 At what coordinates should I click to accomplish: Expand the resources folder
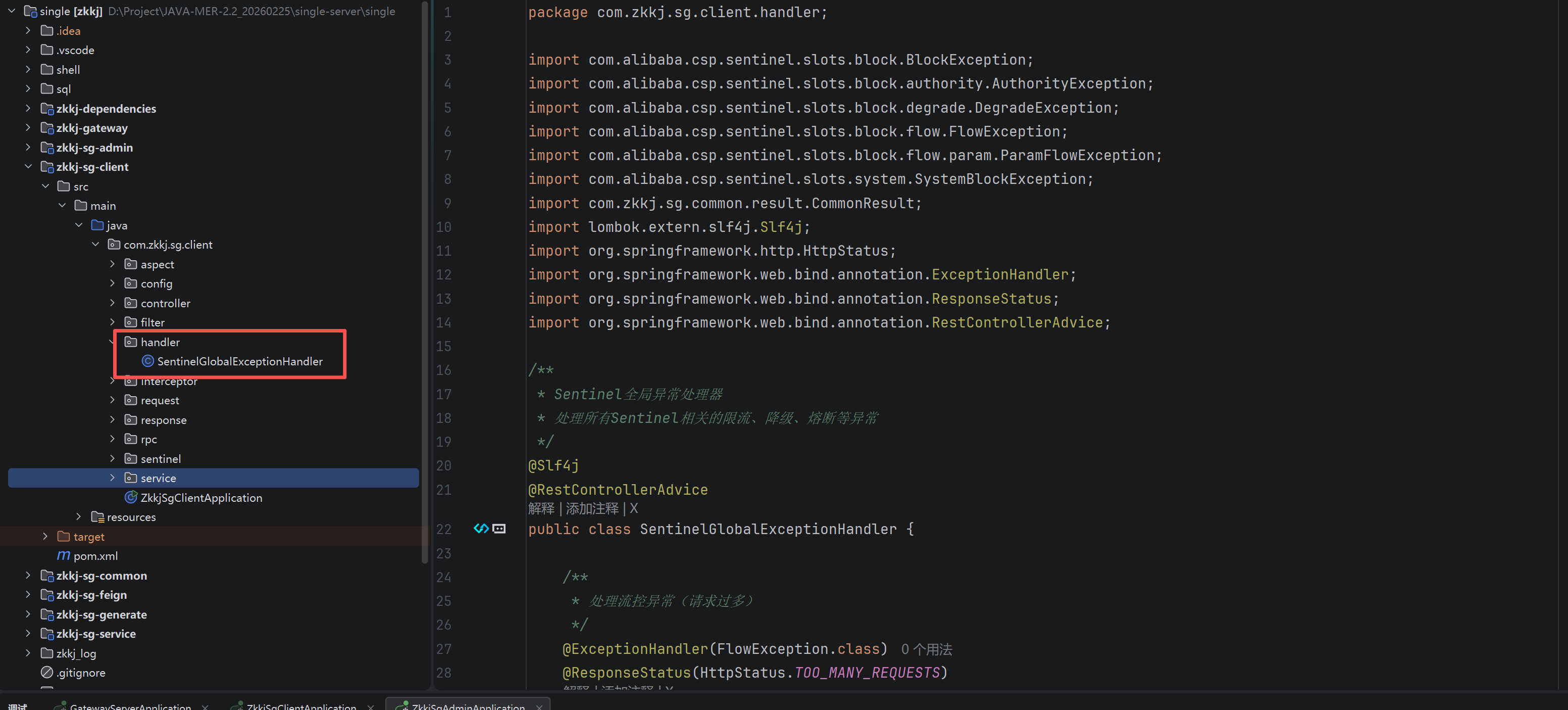78,516
